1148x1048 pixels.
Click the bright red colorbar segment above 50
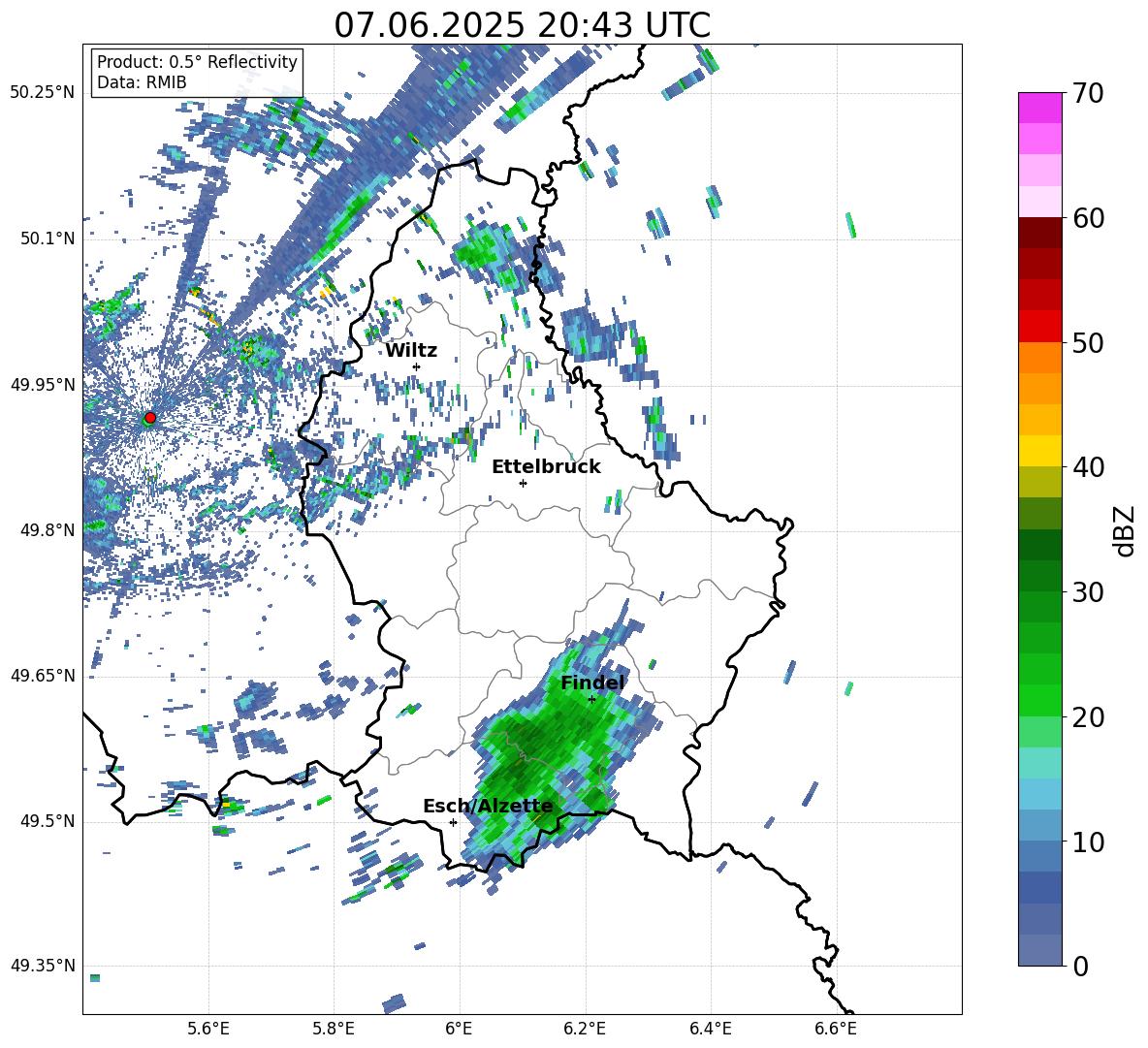tap(1039, 327)
